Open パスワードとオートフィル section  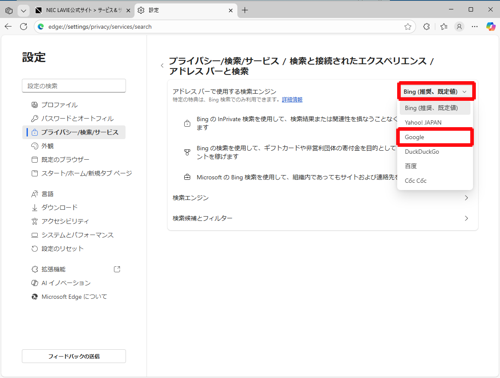(74, 119)
